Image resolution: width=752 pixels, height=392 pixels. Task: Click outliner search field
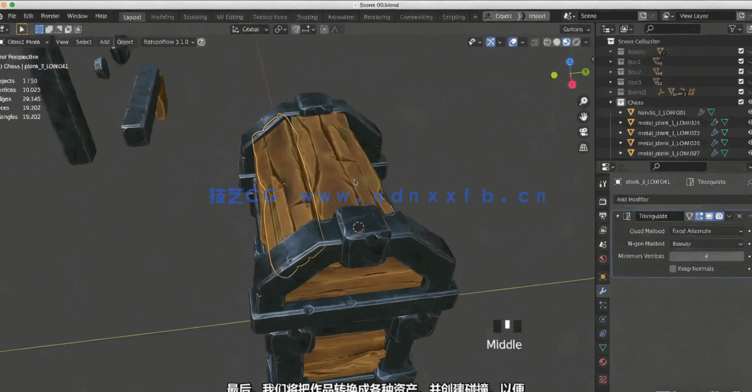672,29
